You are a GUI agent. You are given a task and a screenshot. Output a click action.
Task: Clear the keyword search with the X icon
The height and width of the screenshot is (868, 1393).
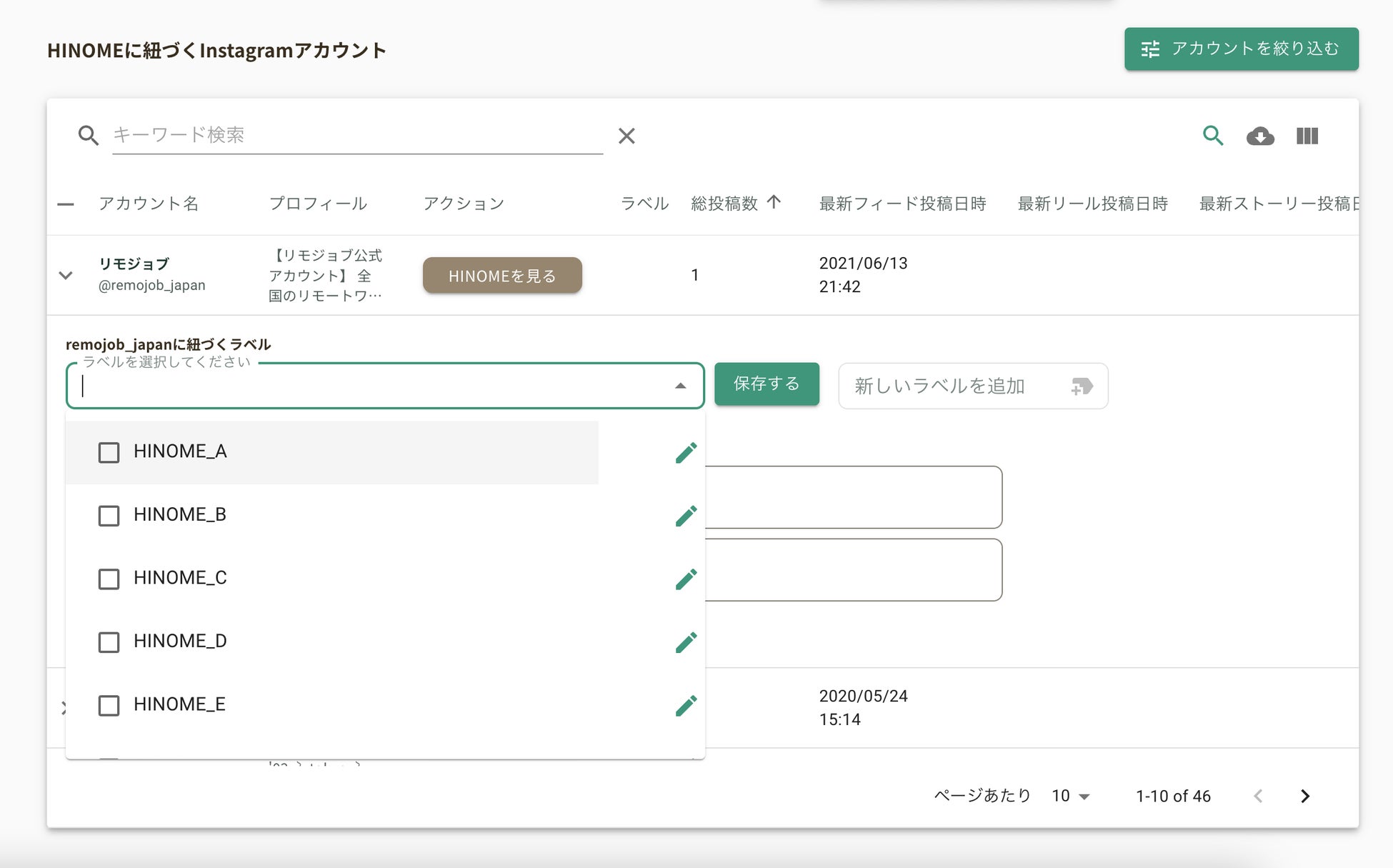coord(626,136)
